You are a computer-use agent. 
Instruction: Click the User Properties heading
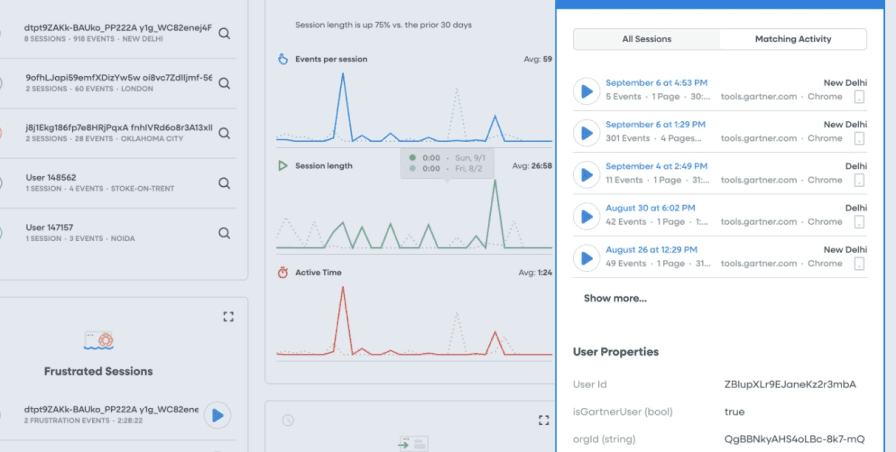pos(615,352)
